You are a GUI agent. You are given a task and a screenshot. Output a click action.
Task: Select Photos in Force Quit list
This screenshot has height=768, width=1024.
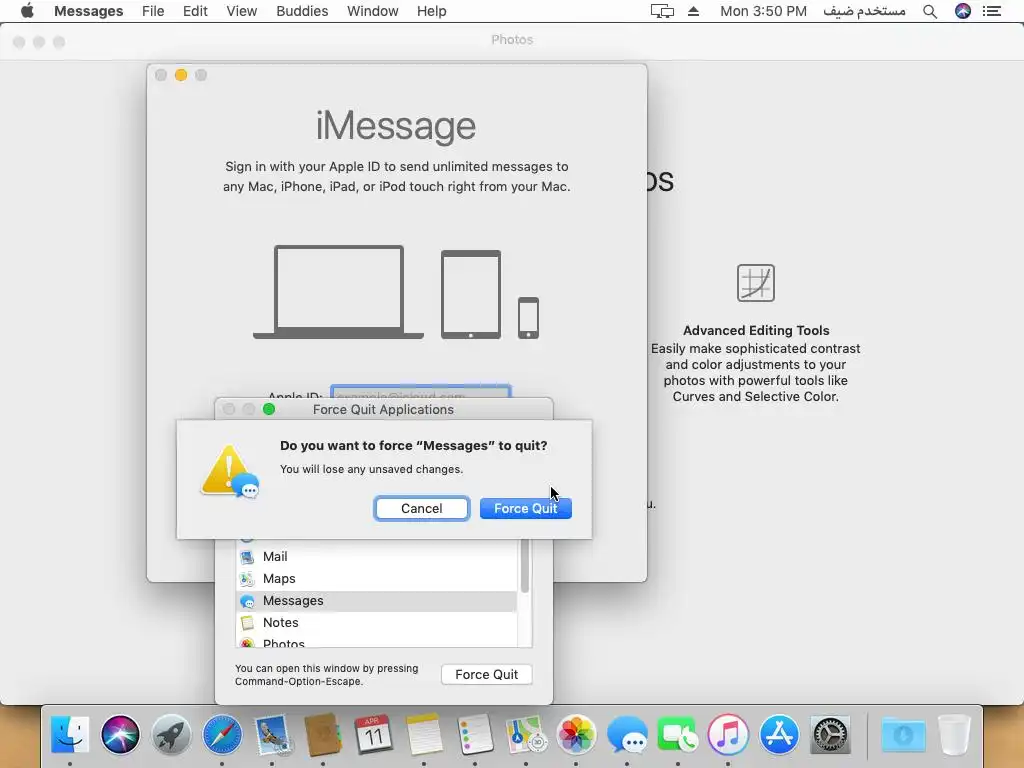click(376, 641)
